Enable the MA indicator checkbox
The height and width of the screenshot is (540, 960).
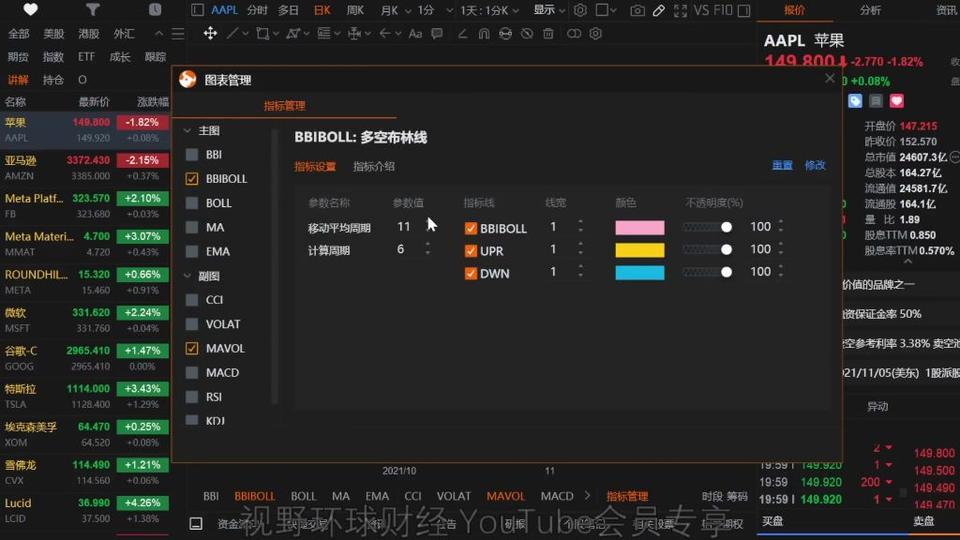pyautogui.click(x=192, y=227)
